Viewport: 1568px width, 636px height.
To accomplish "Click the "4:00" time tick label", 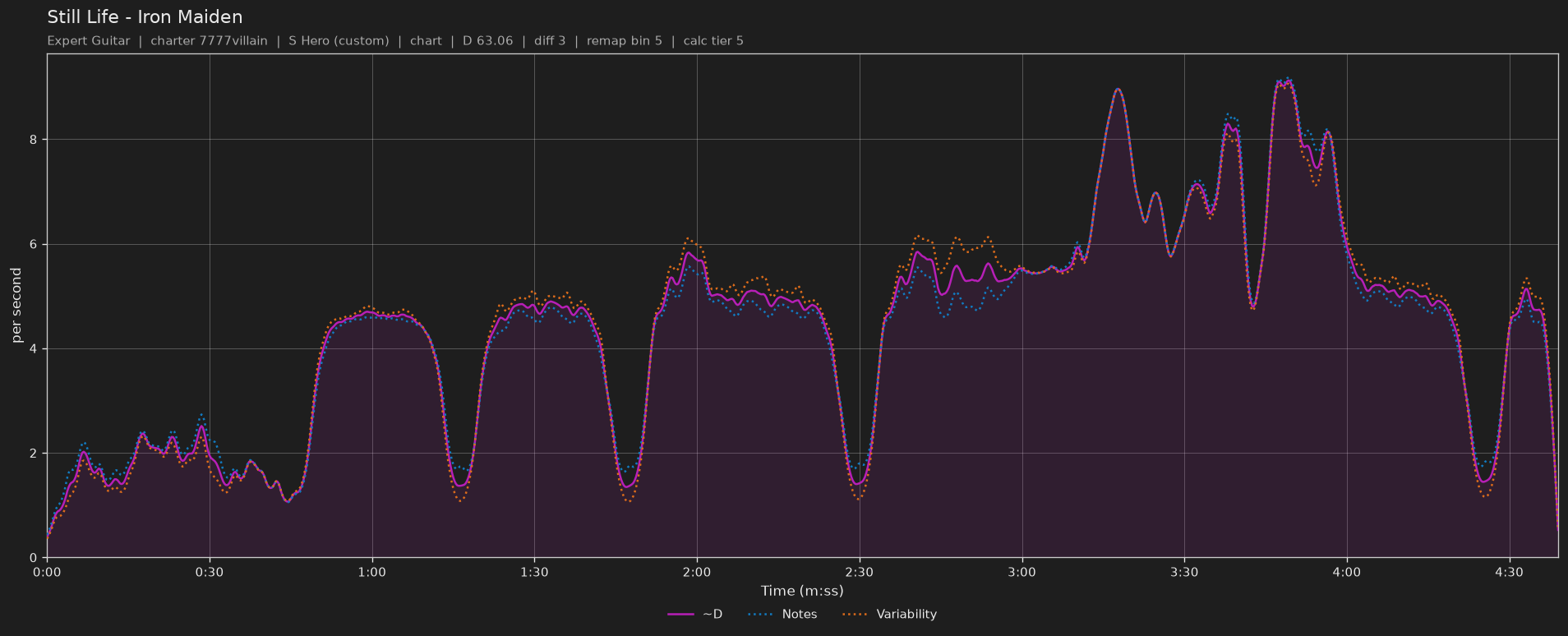I will (1347, 572).
